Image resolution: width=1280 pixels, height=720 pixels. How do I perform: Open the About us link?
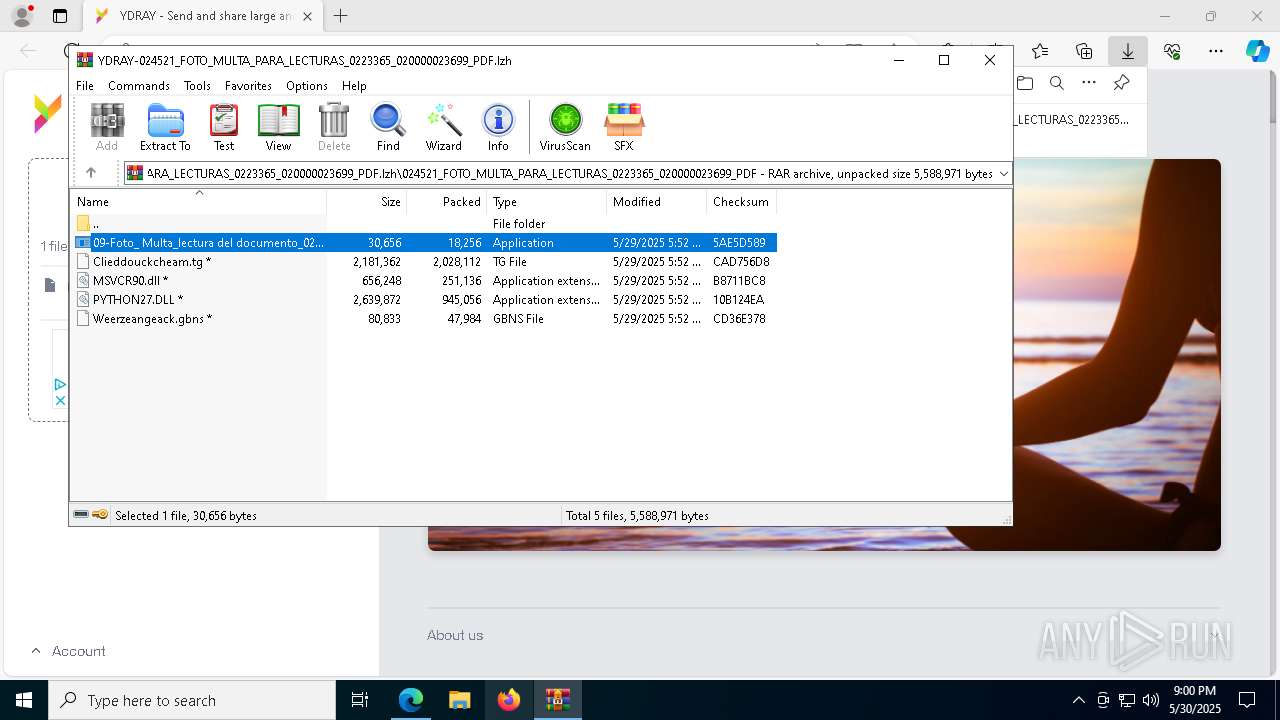455,635
